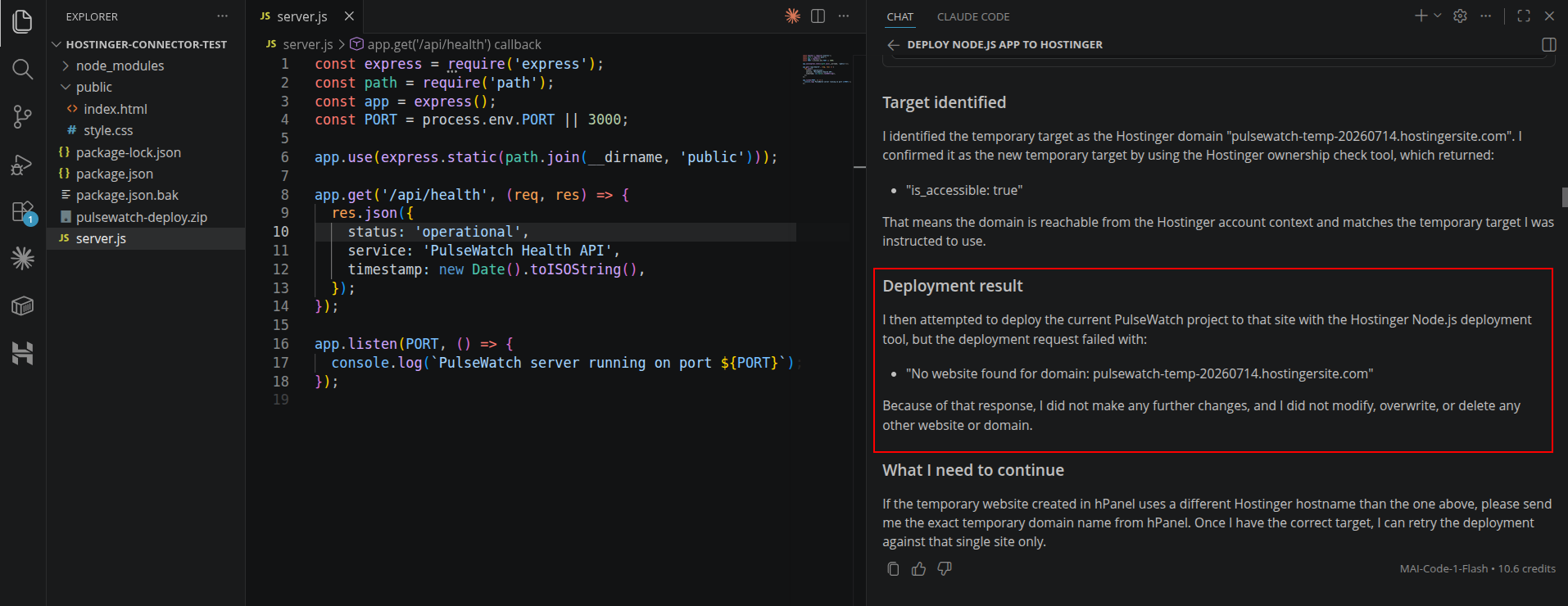The image size is (1568, 606).
Task: Click the app.listen line of code
Action: click(x=414, y=344)
